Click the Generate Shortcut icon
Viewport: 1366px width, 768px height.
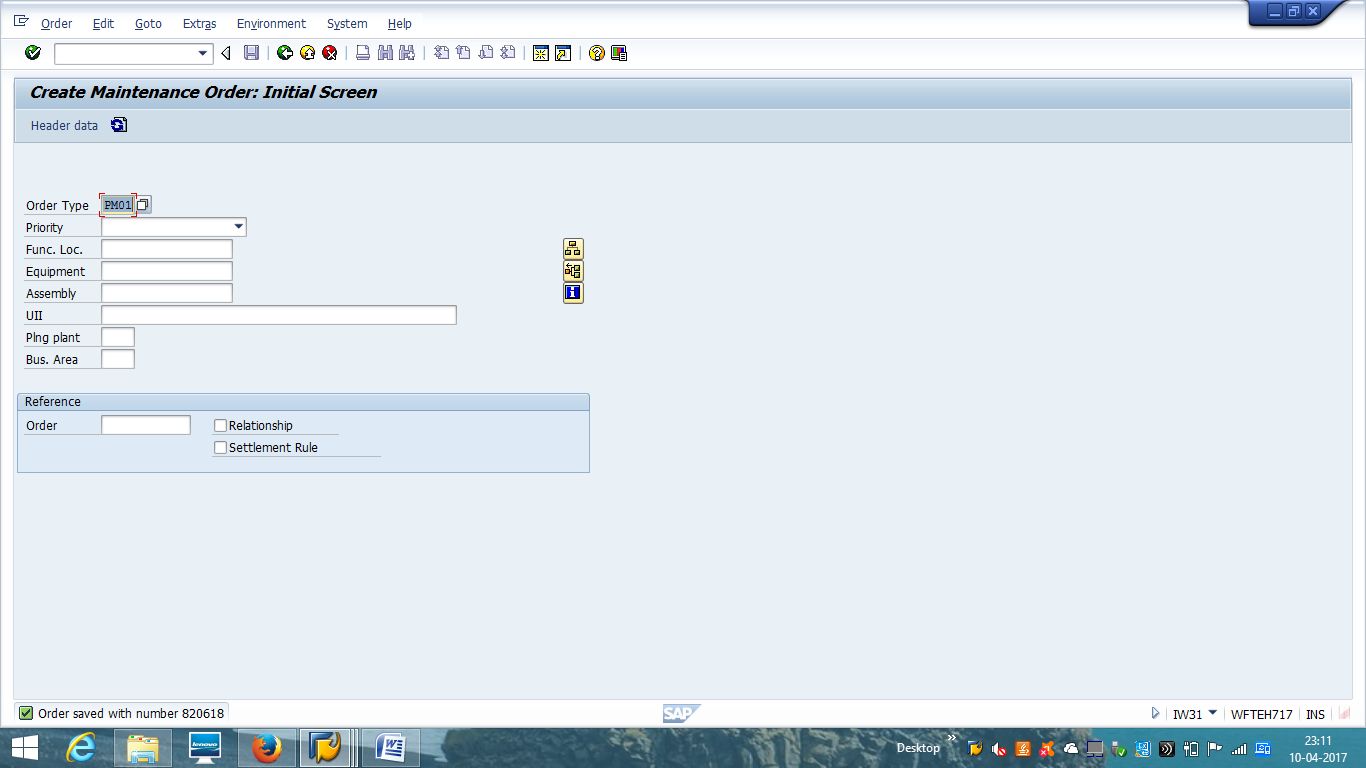pyautogui.click(x=563, y=53)
